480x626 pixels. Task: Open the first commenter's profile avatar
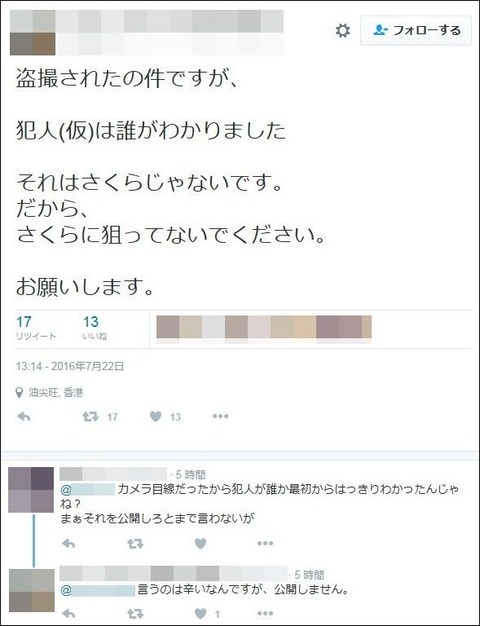[x=31, y=490]
